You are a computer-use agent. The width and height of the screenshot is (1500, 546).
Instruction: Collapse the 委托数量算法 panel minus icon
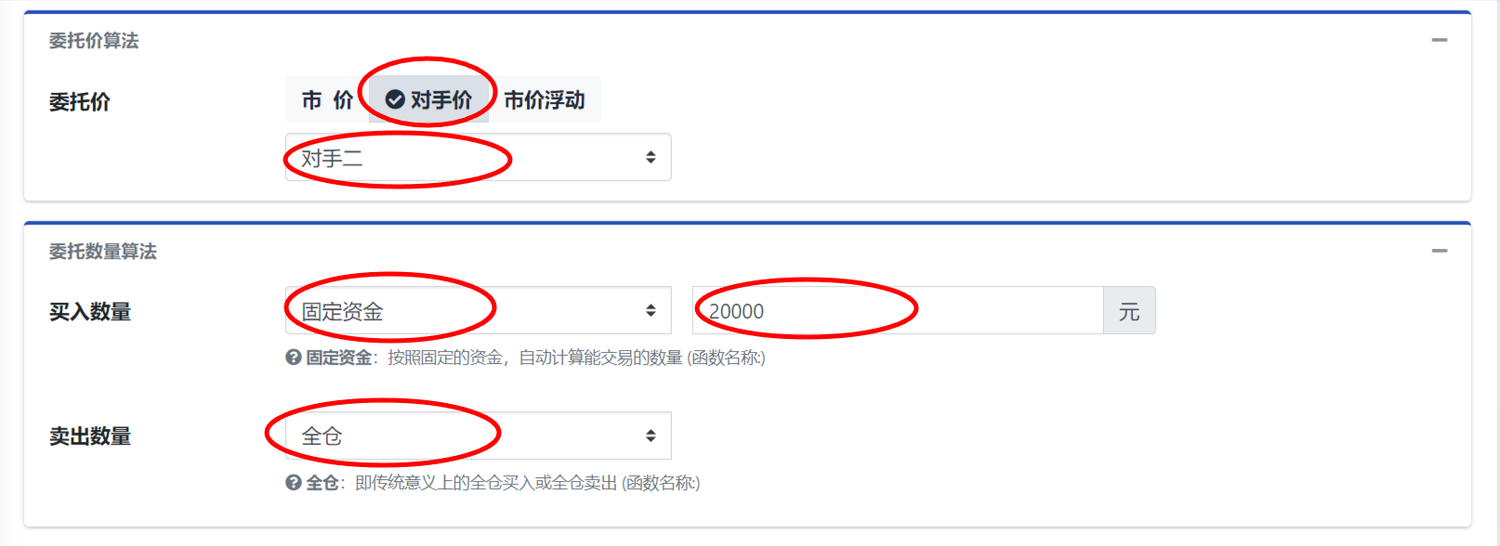[x=1439, y=251]
